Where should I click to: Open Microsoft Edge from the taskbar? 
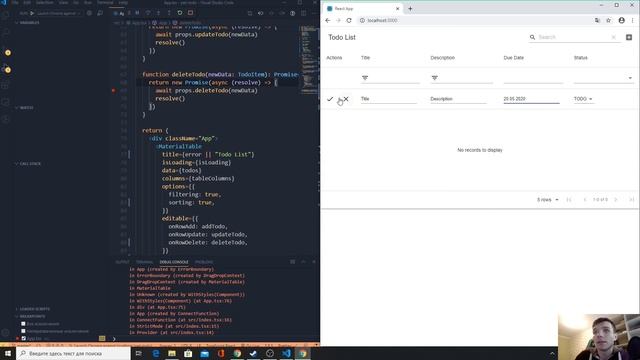point(156,353)
